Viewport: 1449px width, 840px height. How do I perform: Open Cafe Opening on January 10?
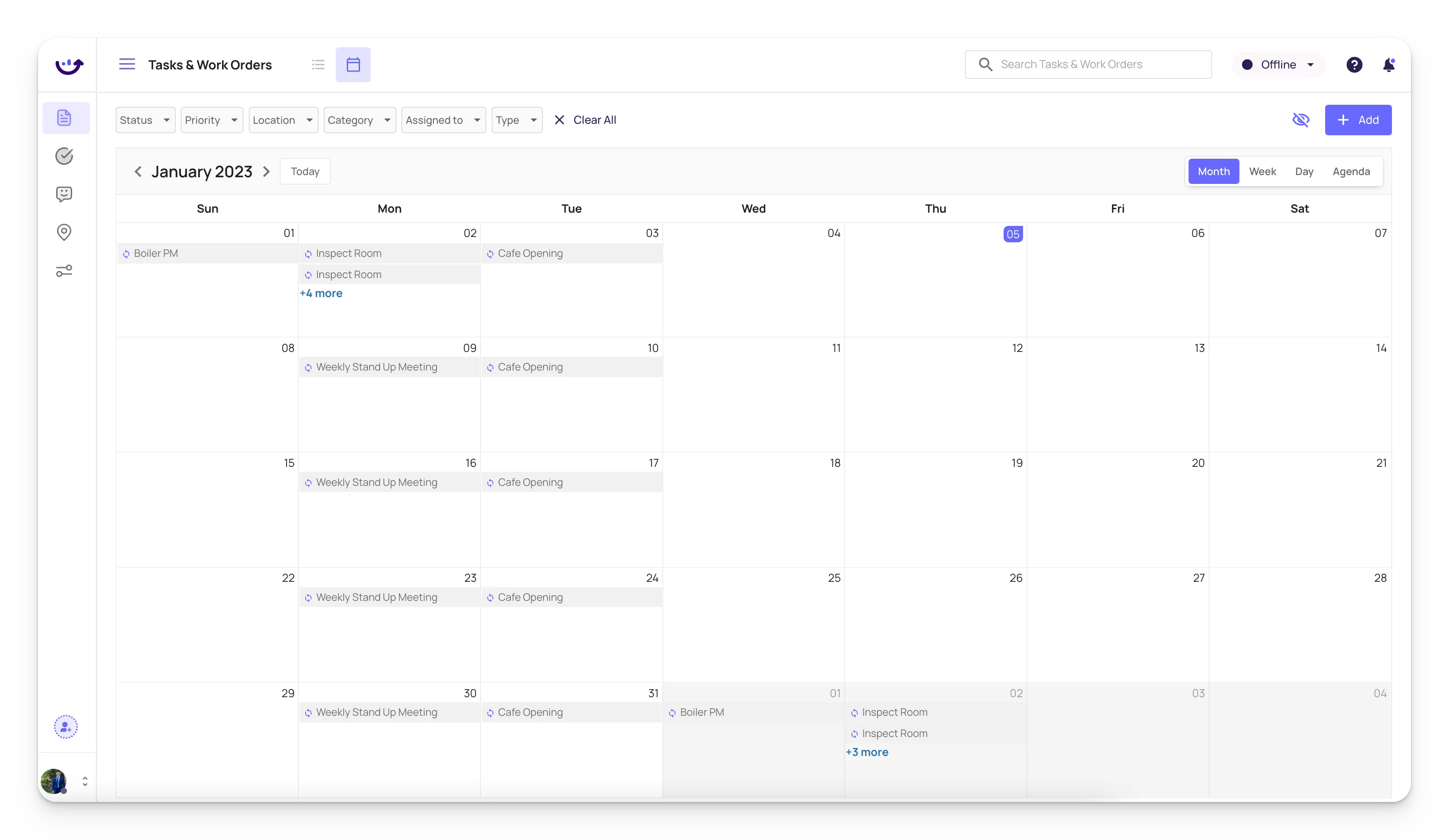click(x=571, y=367)
